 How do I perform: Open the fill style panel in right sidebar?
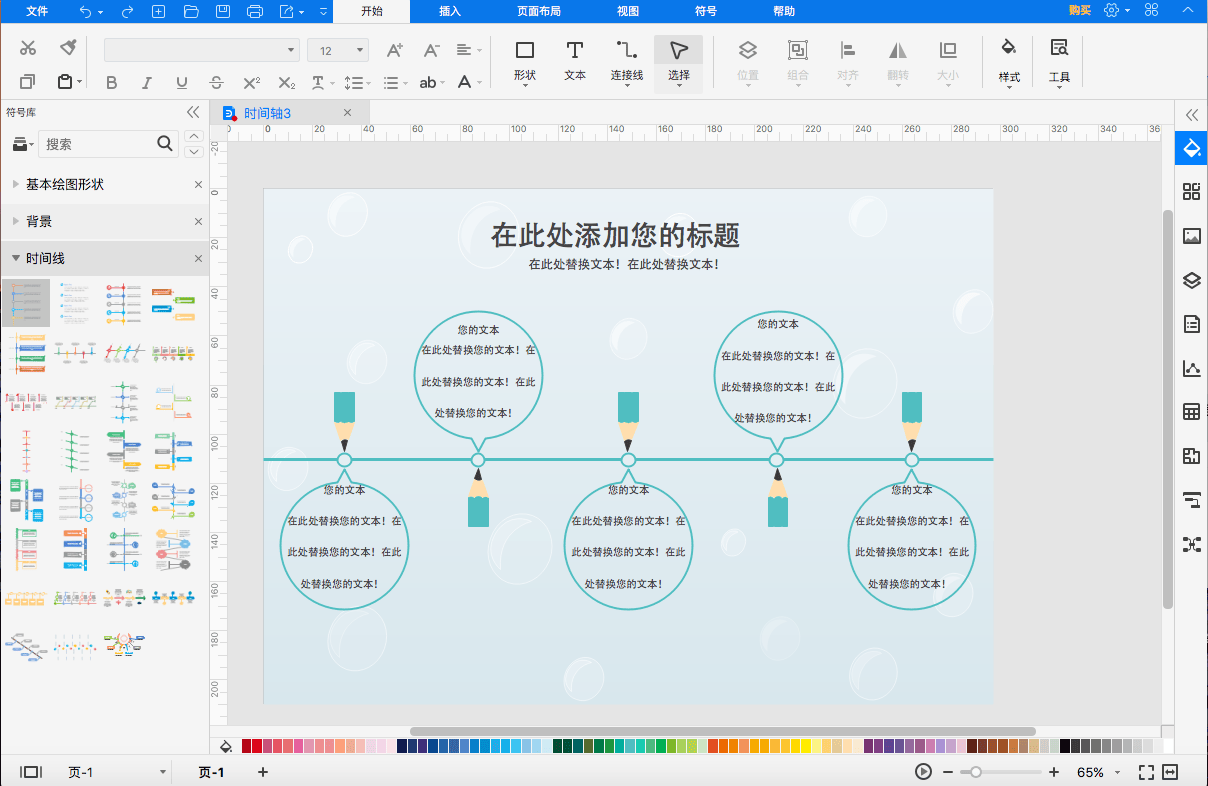click(1190, 148)
